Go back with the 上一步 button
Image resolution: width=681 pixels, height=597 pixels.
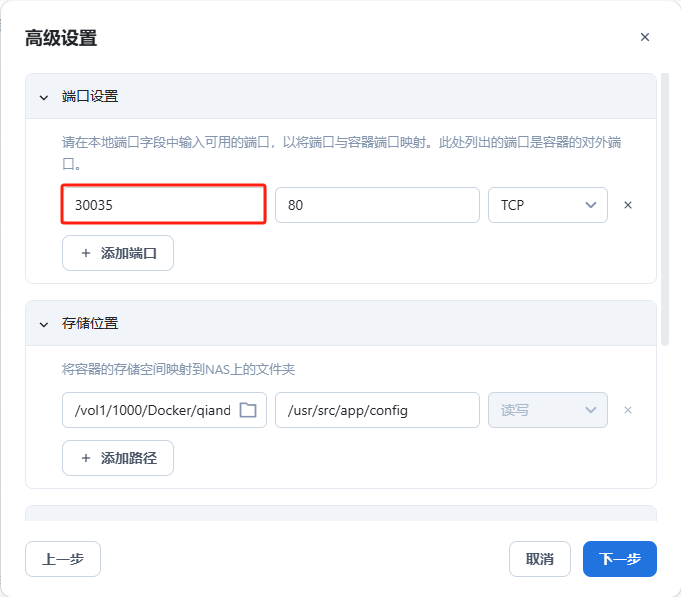63,559
